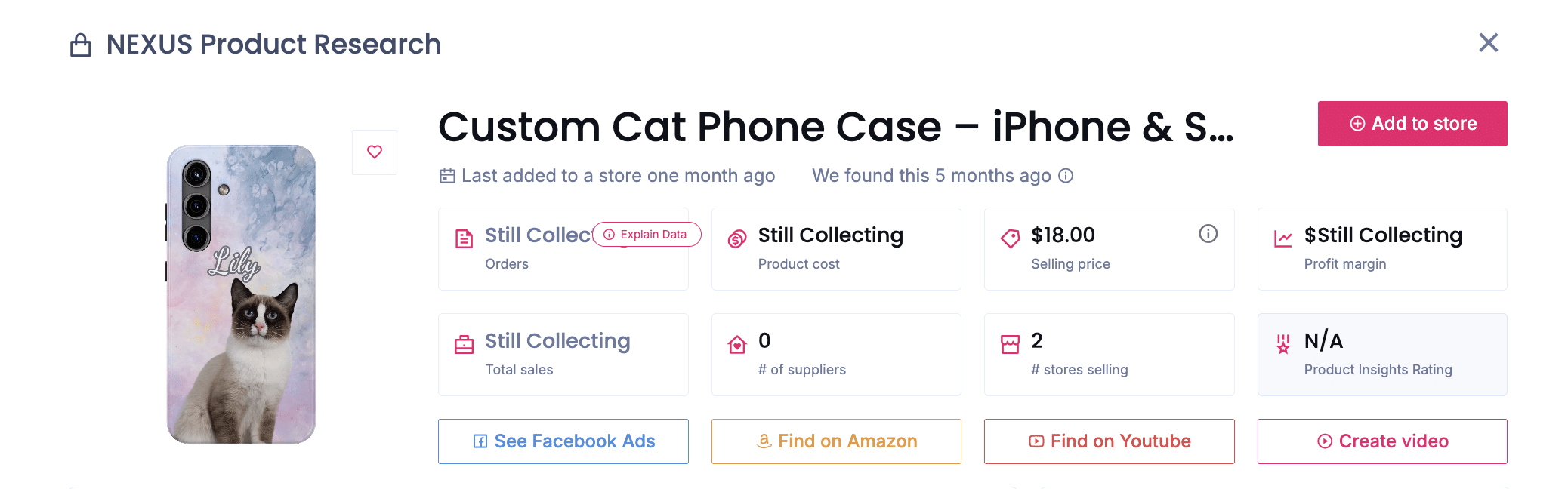Click the Selling price tag icon
The image size is (1568, 489).
[1010, 239]
